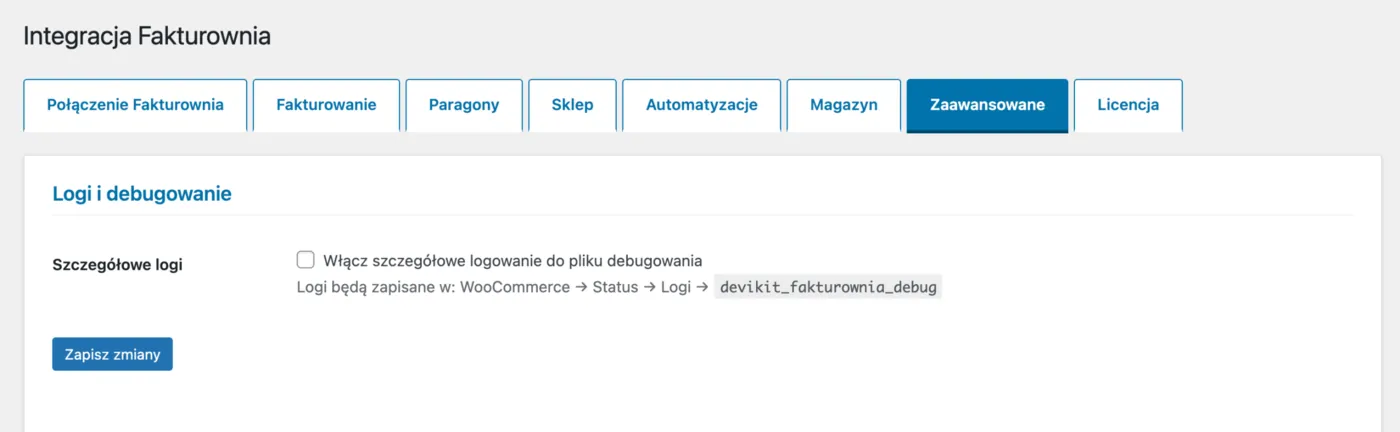Open the Automatyzacje tab

(702, 105)
